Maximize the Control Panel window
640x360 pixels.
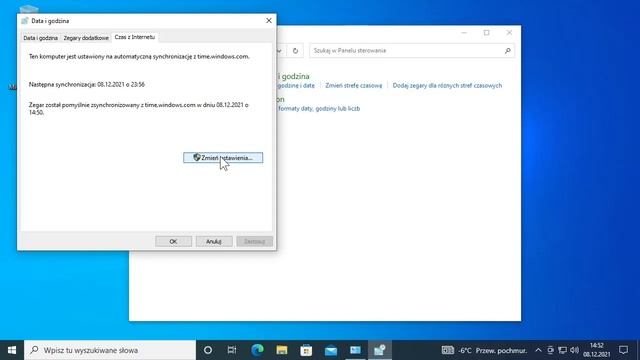pyautogui.click(x=487, y=33)
